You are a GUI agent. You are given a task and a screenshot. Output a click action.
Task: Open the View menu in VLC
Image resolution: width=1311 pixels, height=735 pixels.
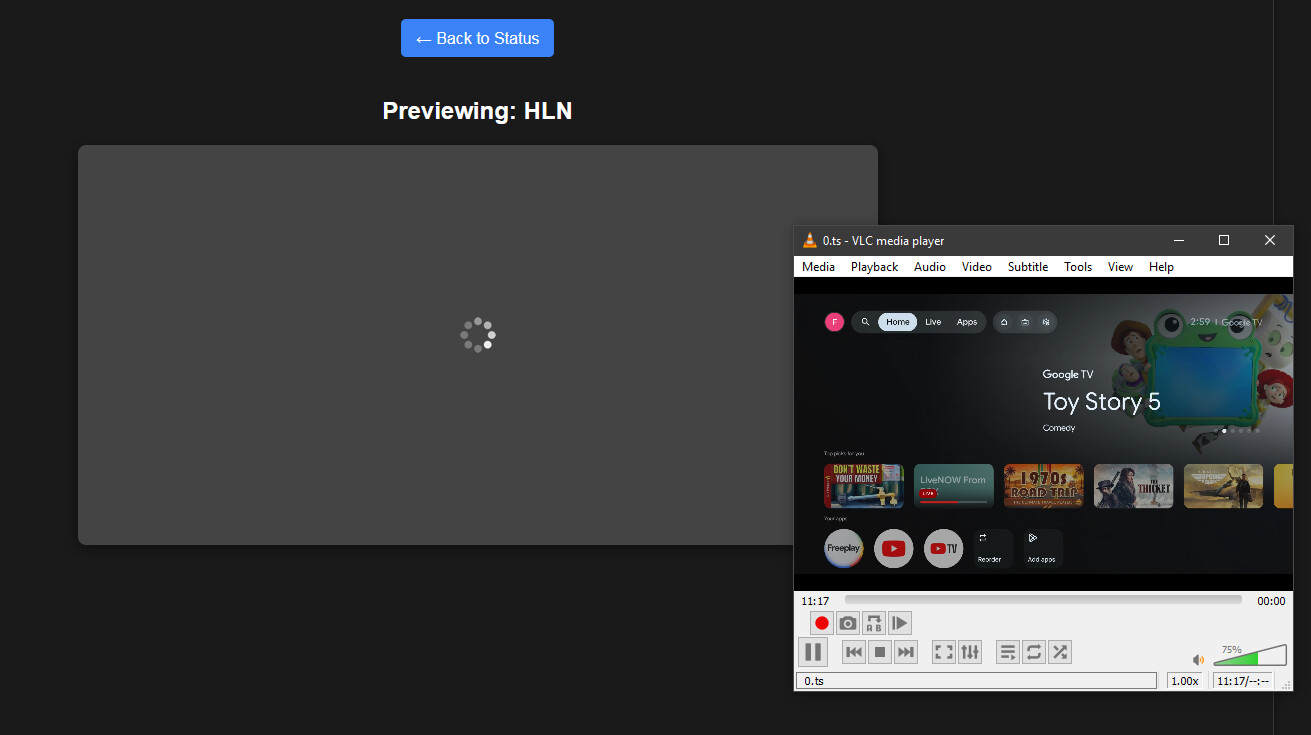1120,267
